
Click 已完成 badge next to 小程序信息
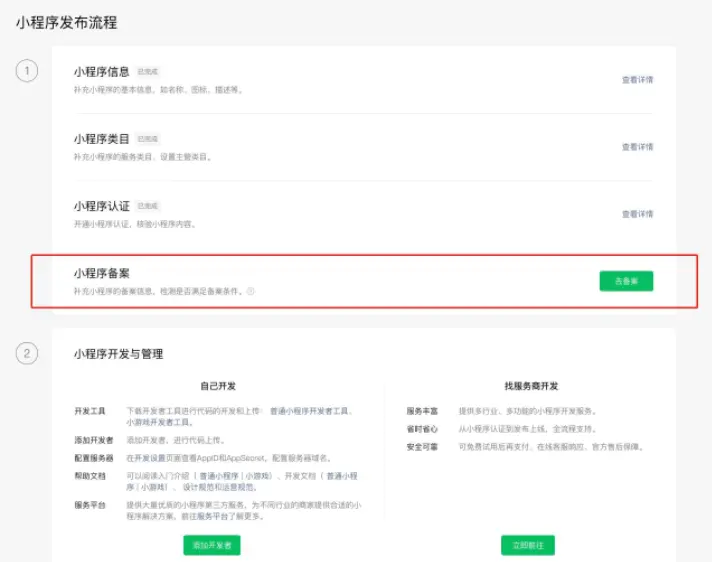pos(148,72)
